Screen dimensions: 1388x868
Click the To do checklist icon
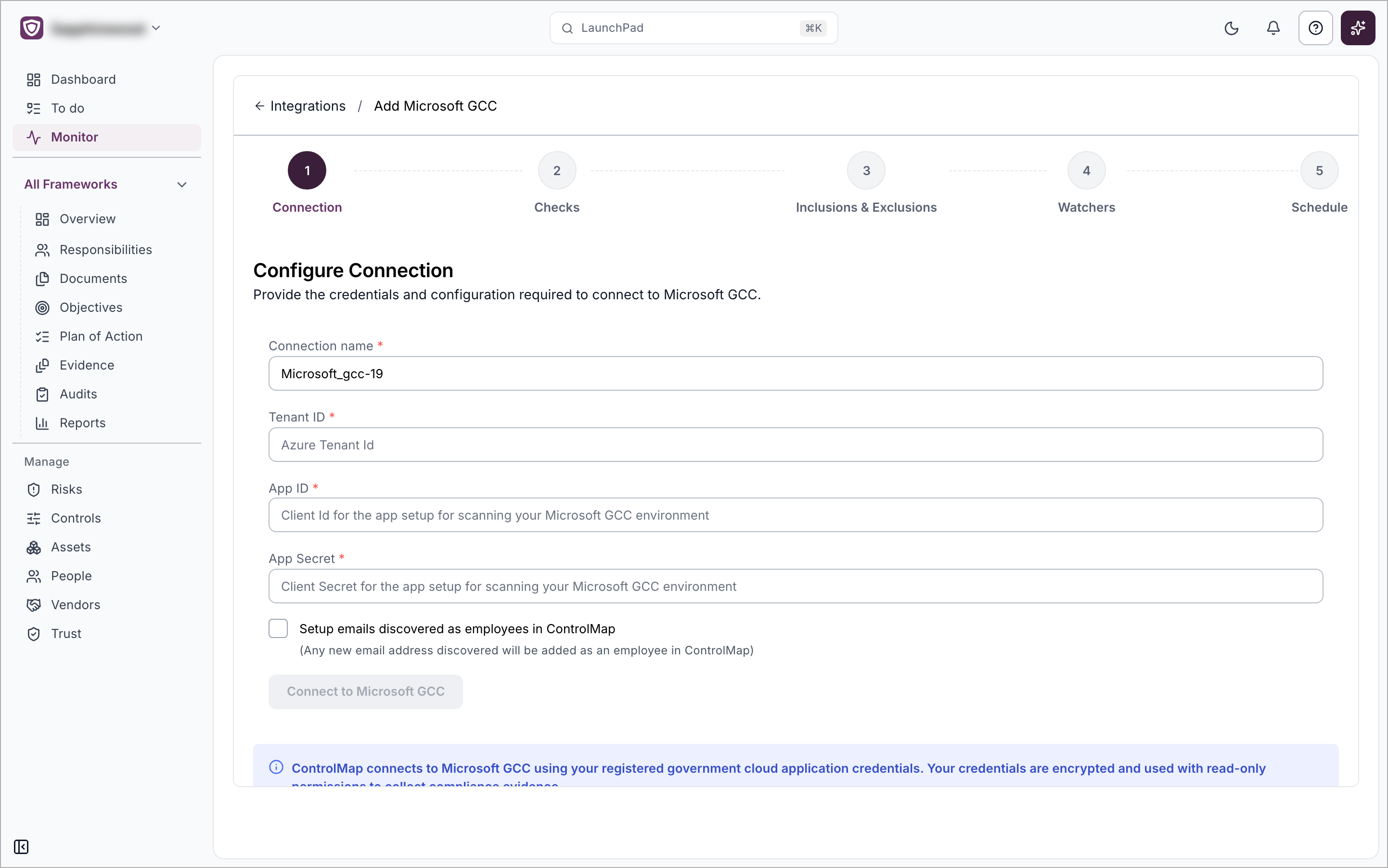click(x=34, y=109)
